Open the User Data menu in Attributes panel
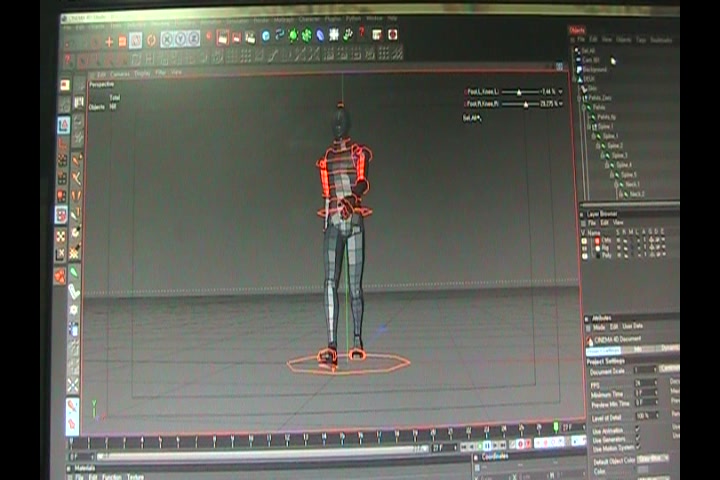This screenshot has width=720, height=480. [632, 326]
